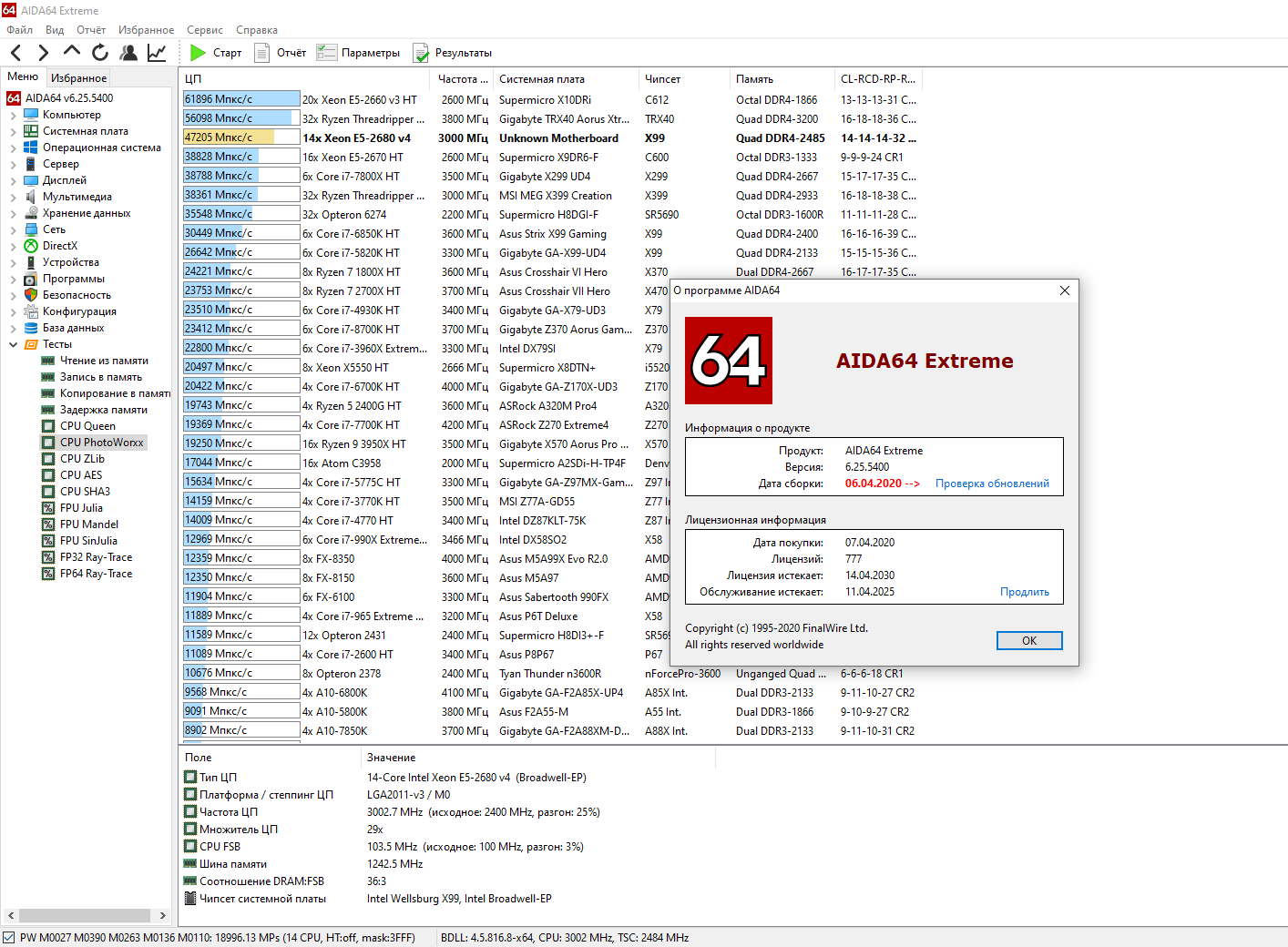
Task: Select the База данных icon in the tree
Action: tap(31, 328)
